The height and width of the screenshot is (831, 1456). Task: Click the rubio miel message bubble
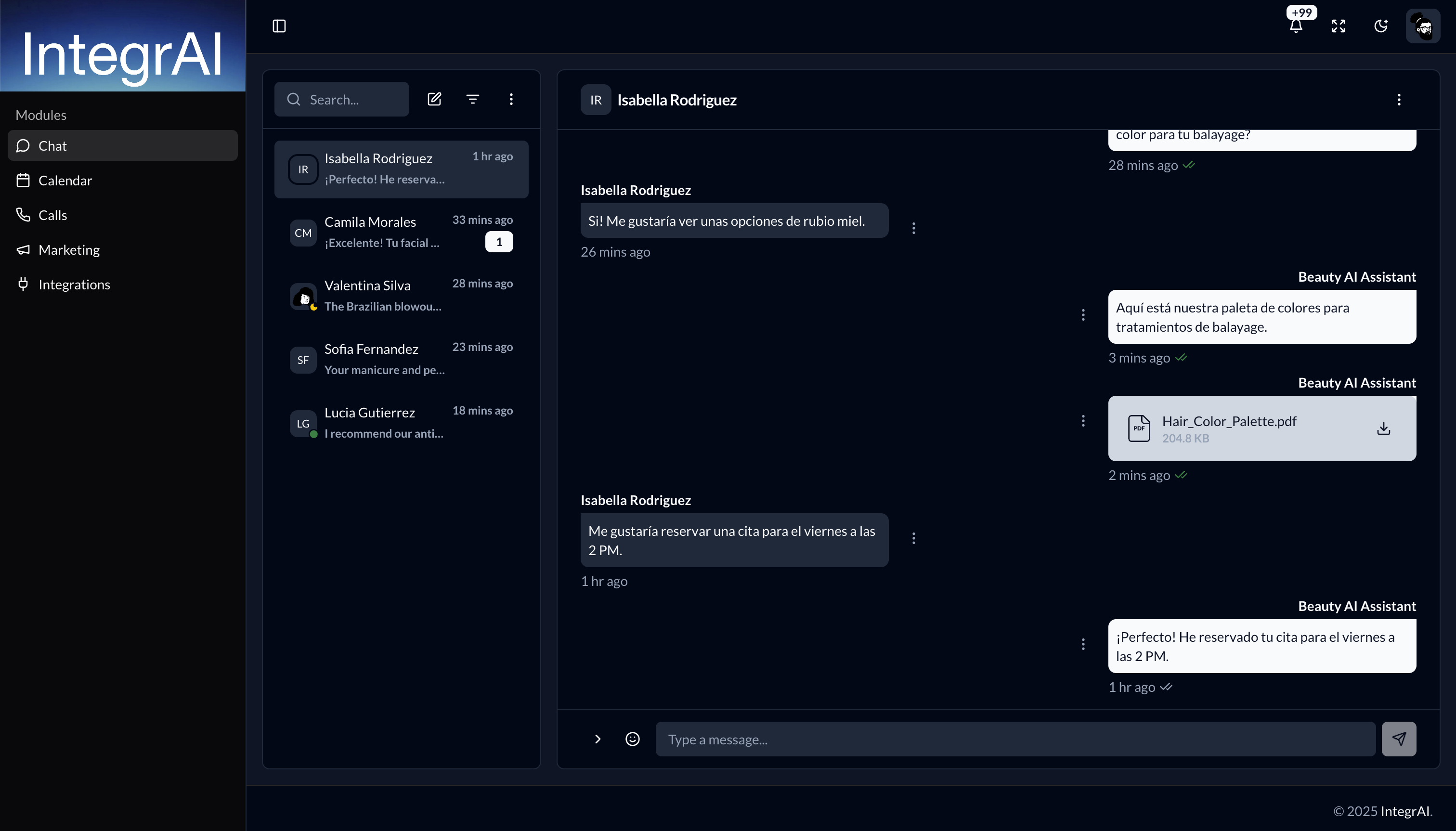pos(735,221)
